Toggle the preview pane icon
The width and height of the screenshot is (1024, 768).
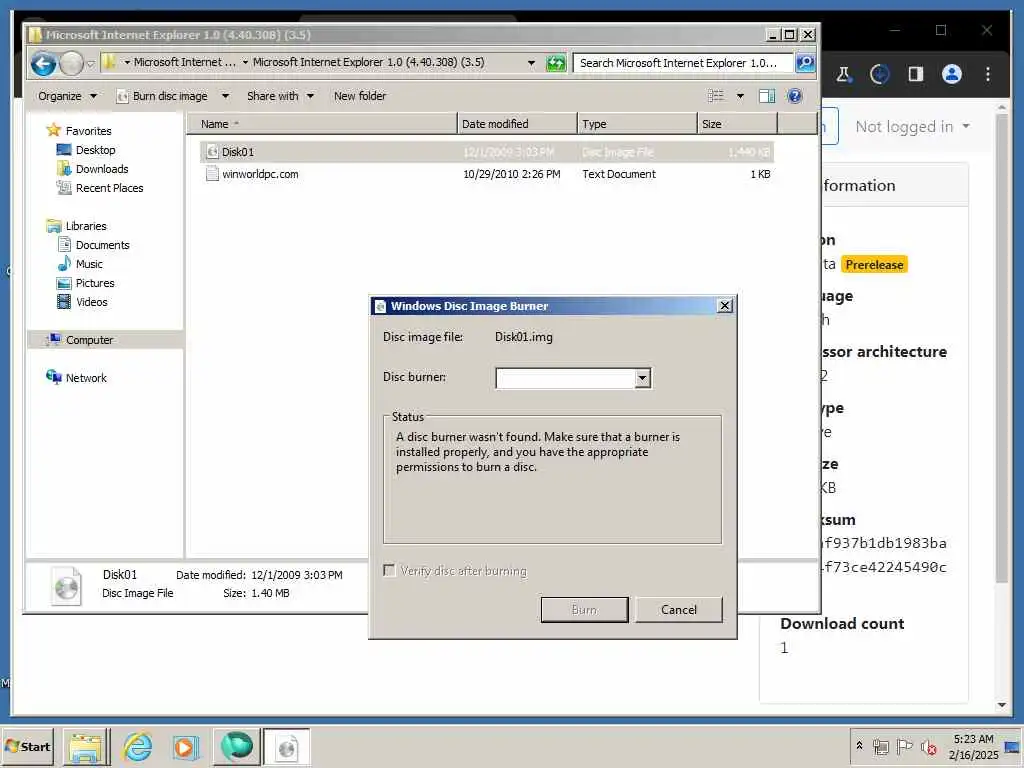(767, 96)
